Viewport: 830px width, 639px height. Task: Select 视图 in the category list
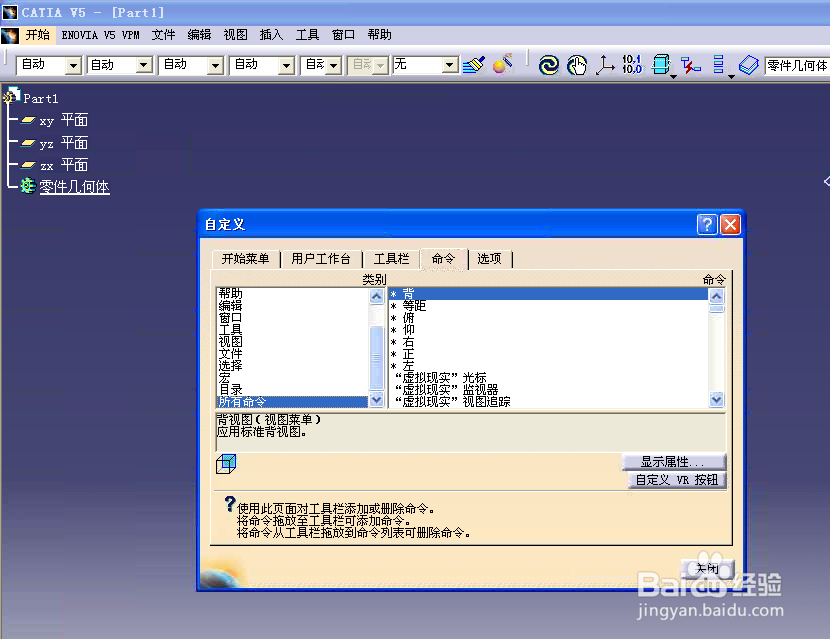[x=292, y=341]
